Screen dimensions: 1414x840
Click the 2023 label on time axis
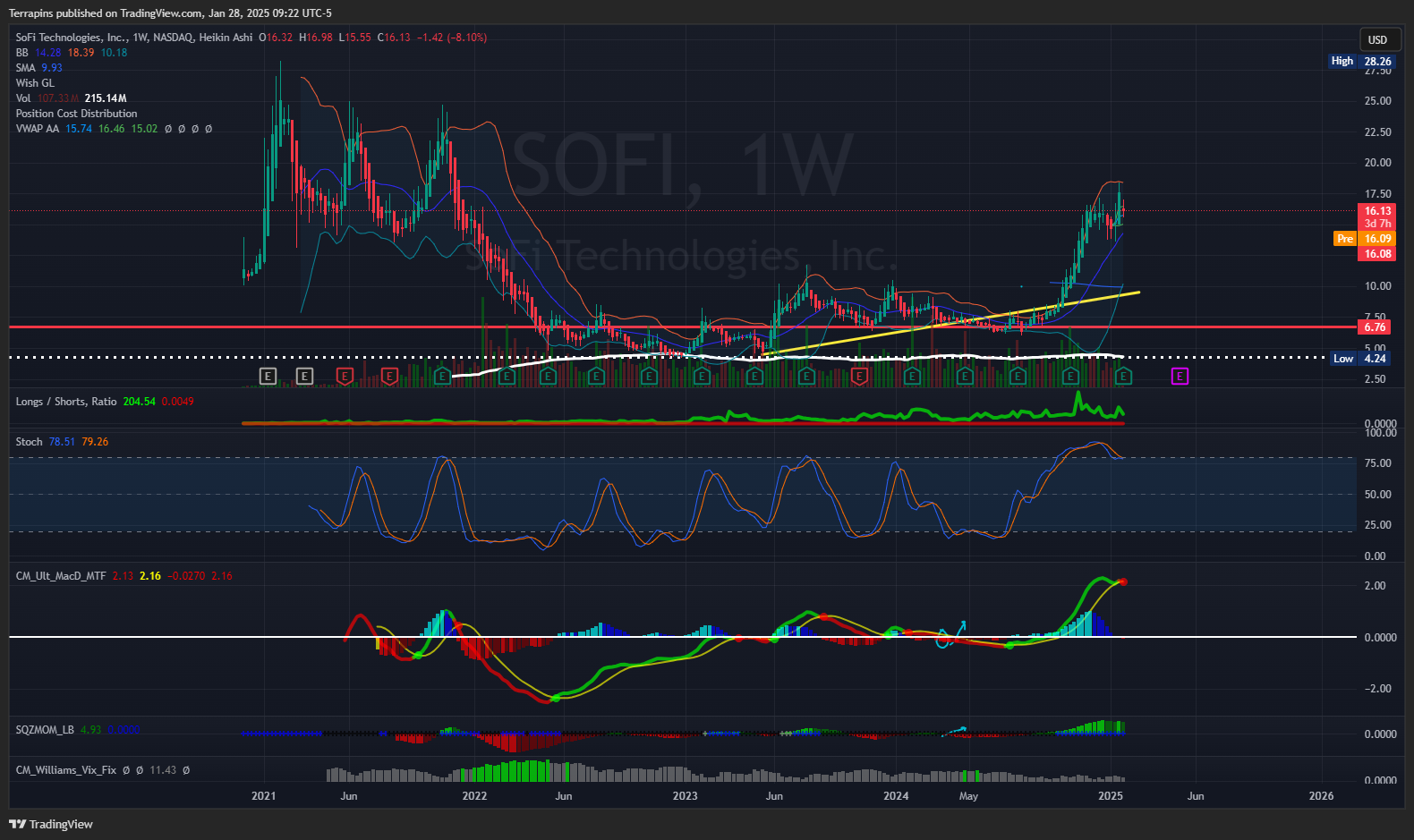[685, 795]
